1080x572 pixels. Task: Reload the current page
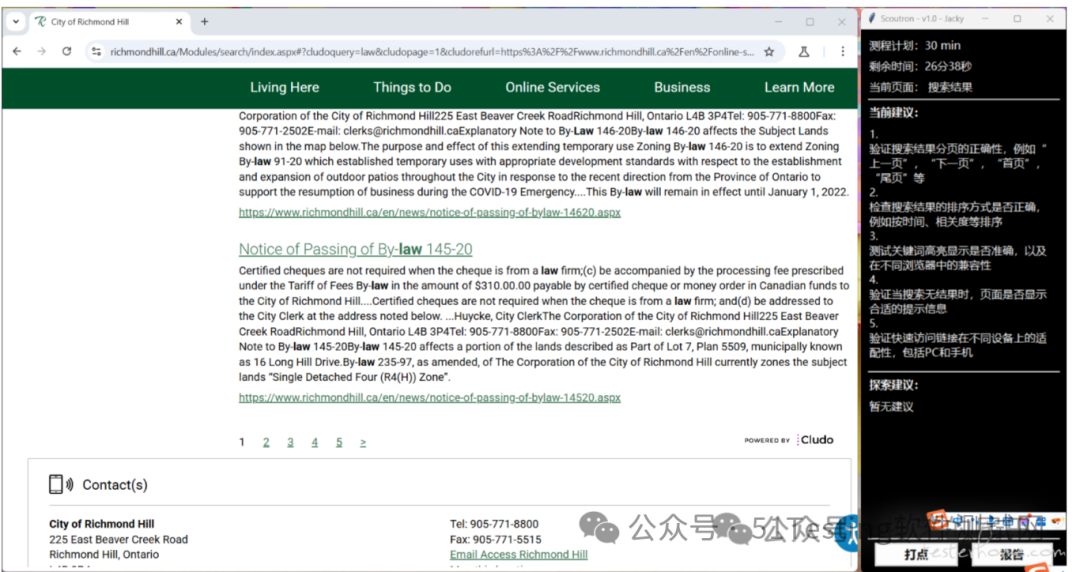[67, 51]
